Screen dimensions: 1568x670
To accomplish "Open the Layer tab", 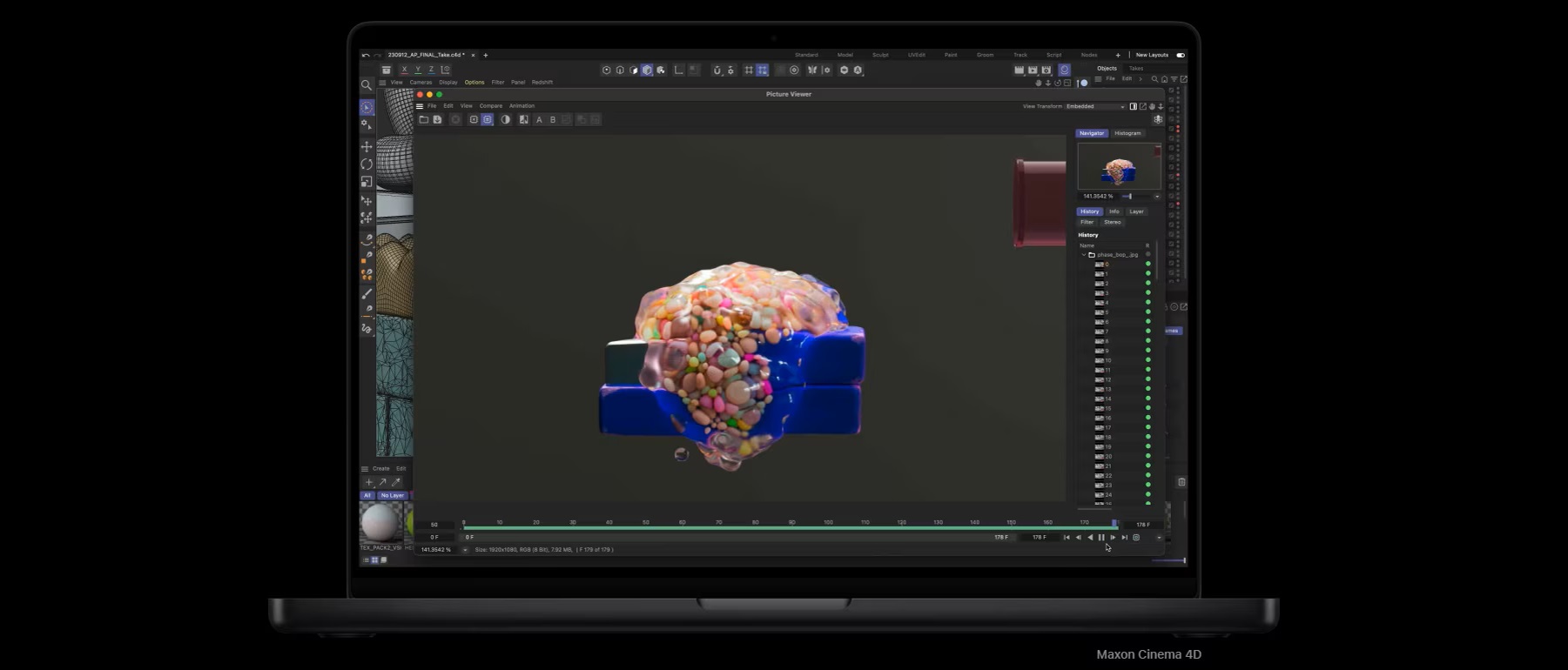I will [1136, 211].
